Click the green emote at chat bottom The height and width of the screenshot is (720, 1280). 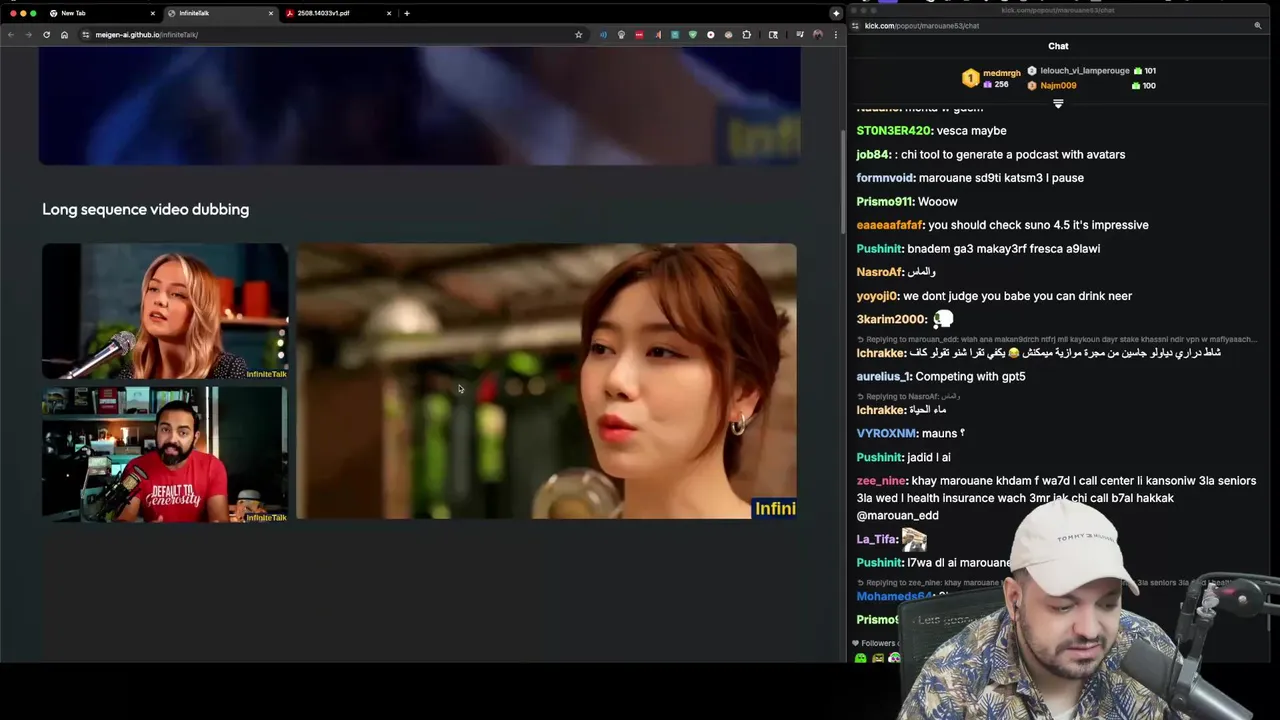pyautogui.click(x=860, y=658)
